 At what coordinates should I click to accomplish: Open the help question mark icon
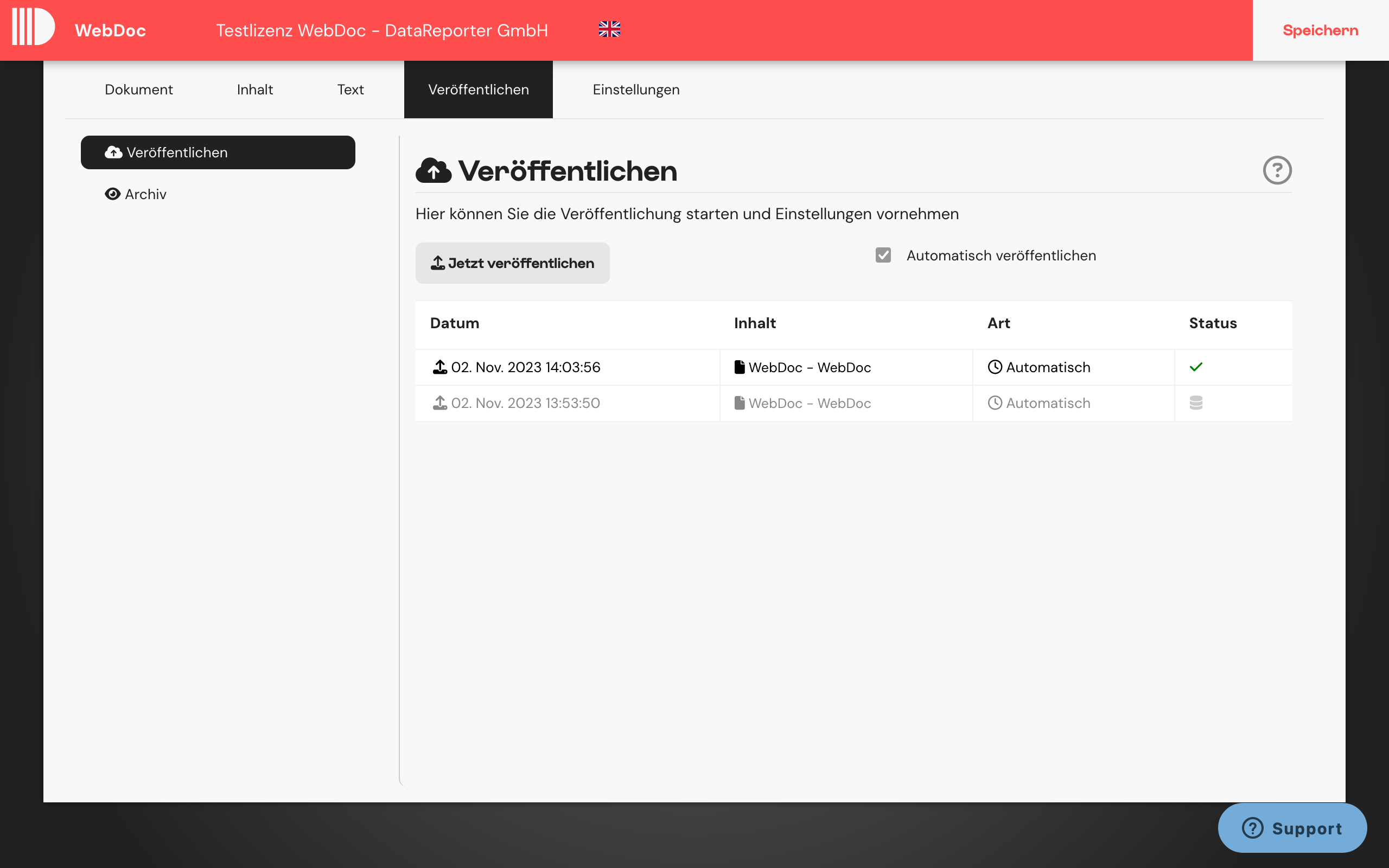click(1278, 170)
